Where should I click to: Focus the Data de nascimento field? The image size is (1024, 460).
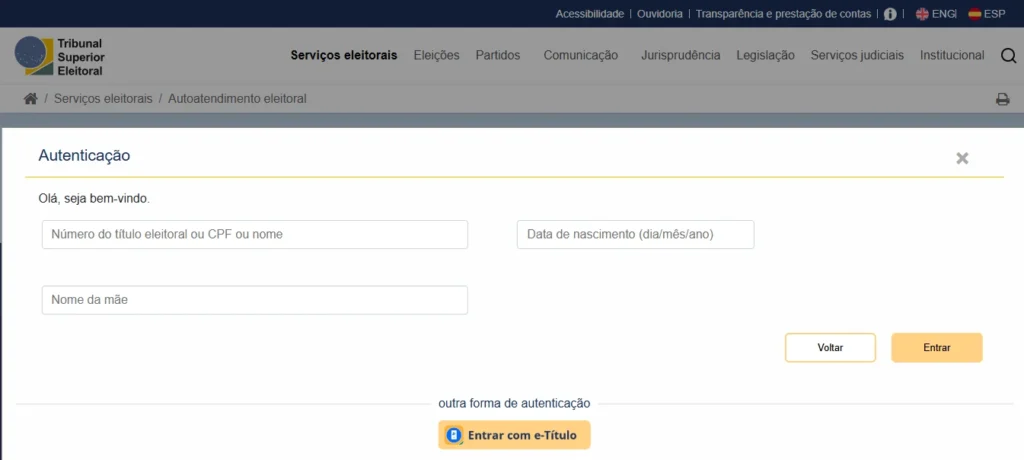tap(635, 235)
